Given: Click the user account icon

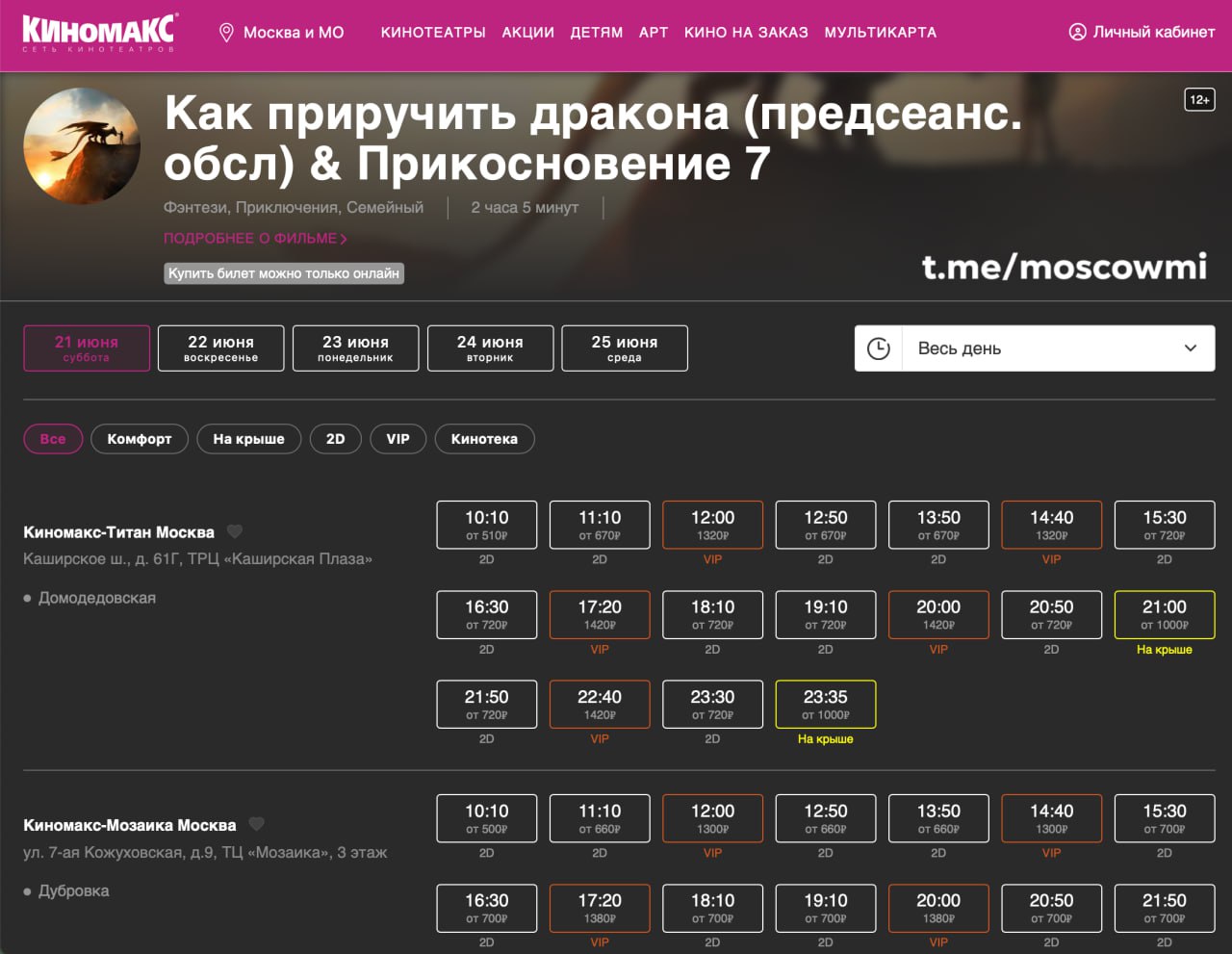Looking at the screenshot, I should click(1077, 32).
